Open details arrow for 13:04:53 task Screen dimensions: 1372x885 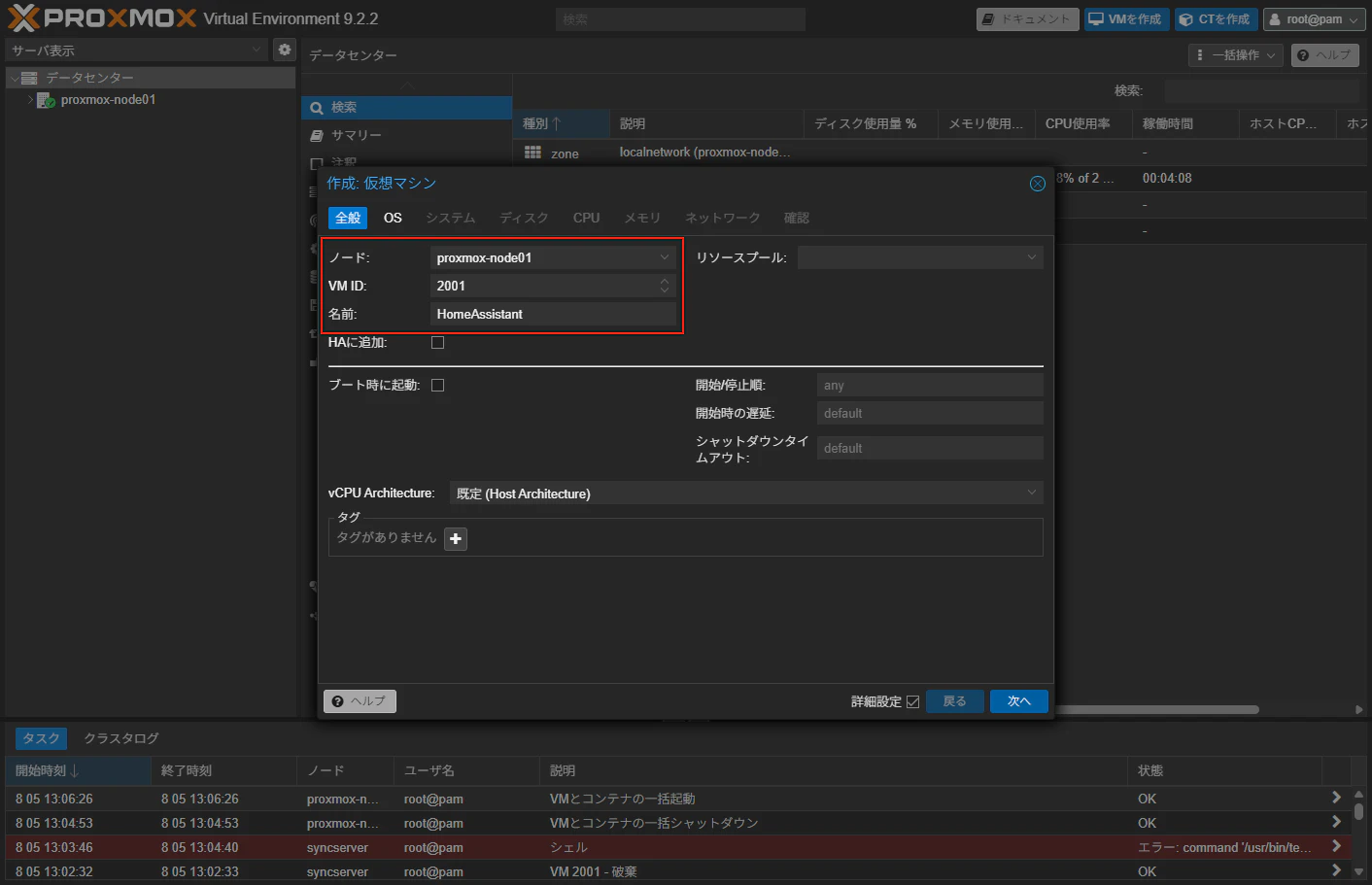[1336, 822]
